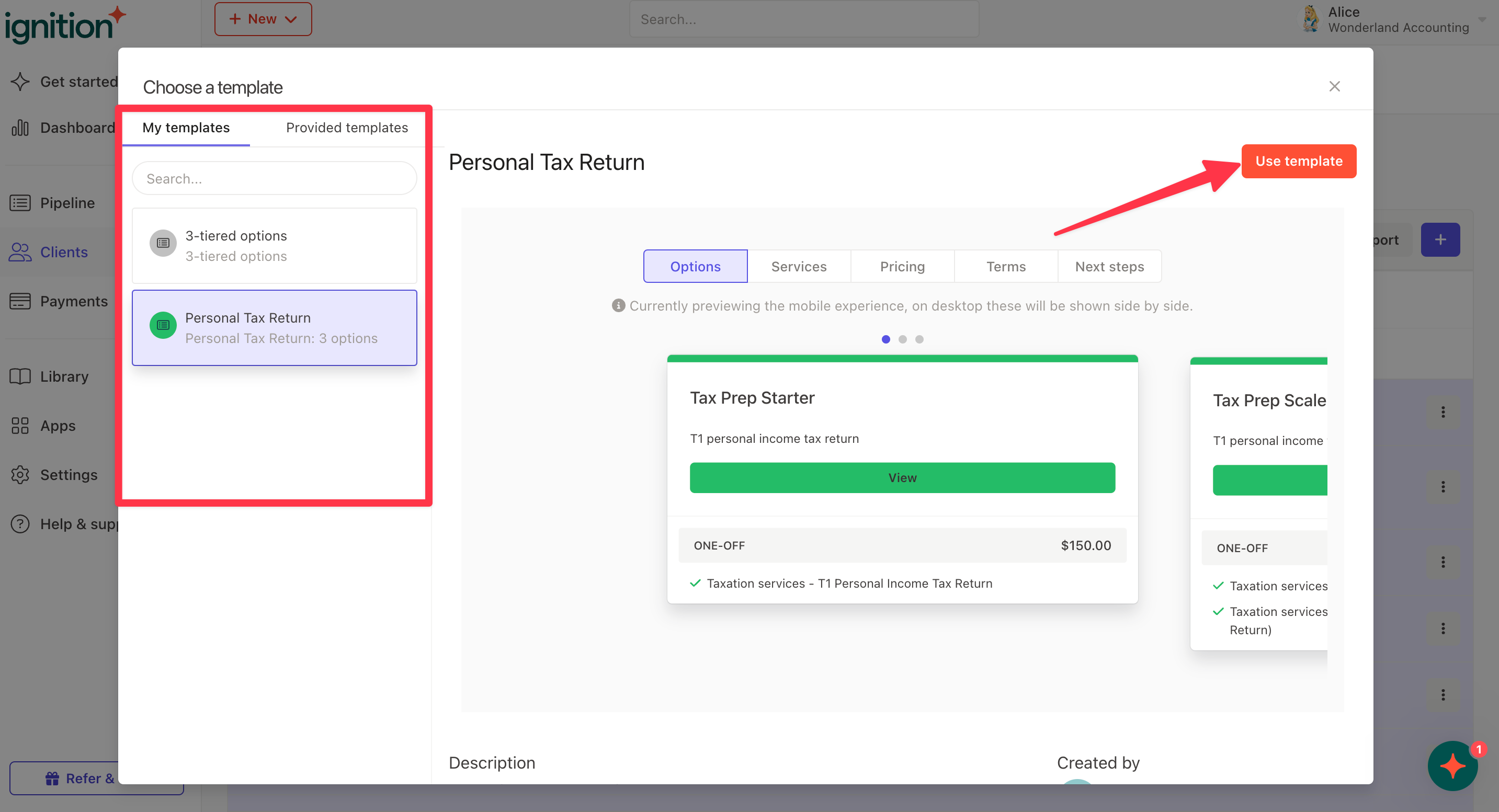Expand the New dropdown button
Viewport: 1499px width, 812px height.
(263, 19)
